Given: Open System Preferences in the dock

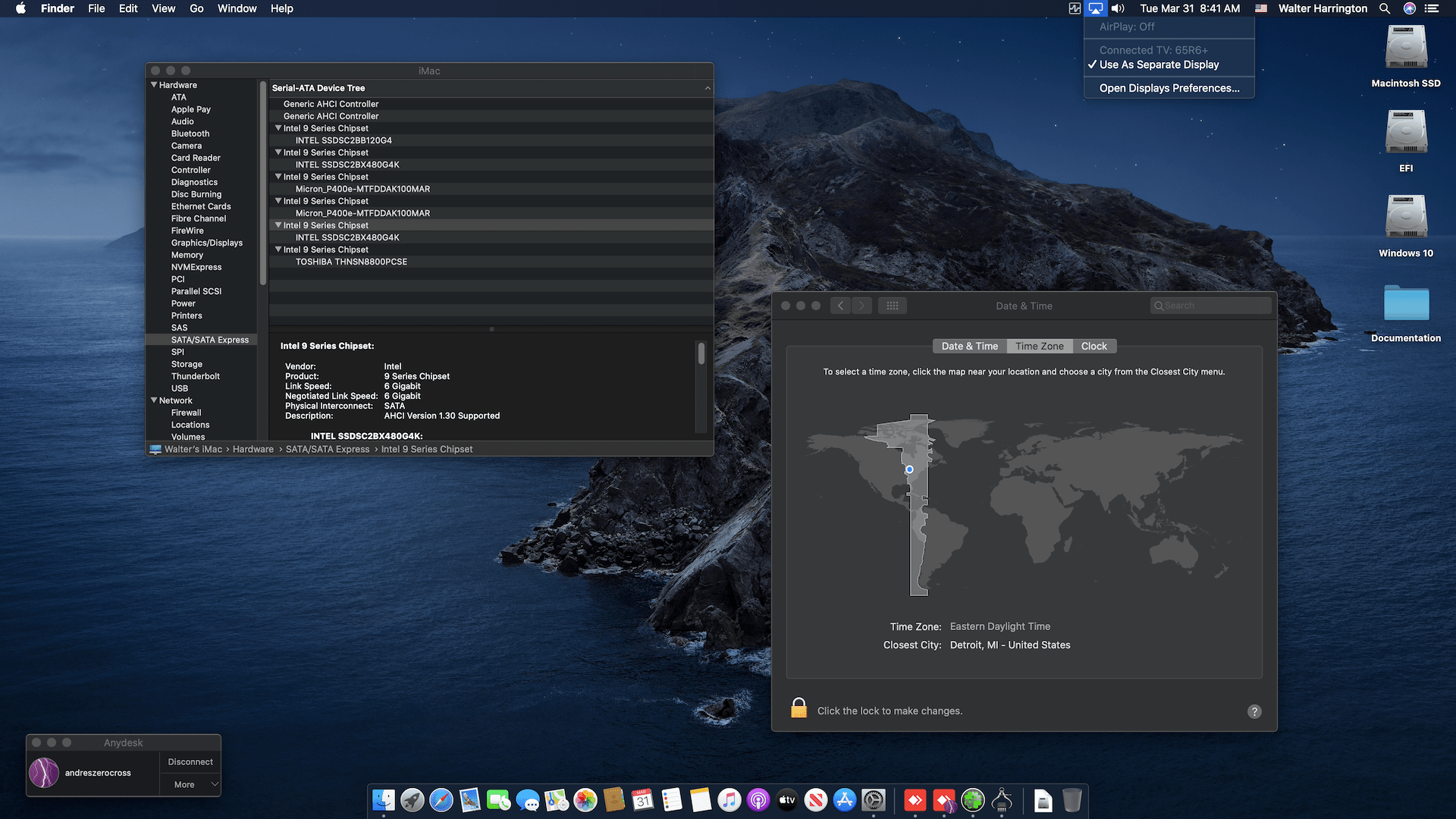Looking at the screenshot, I should pos(874,800).
